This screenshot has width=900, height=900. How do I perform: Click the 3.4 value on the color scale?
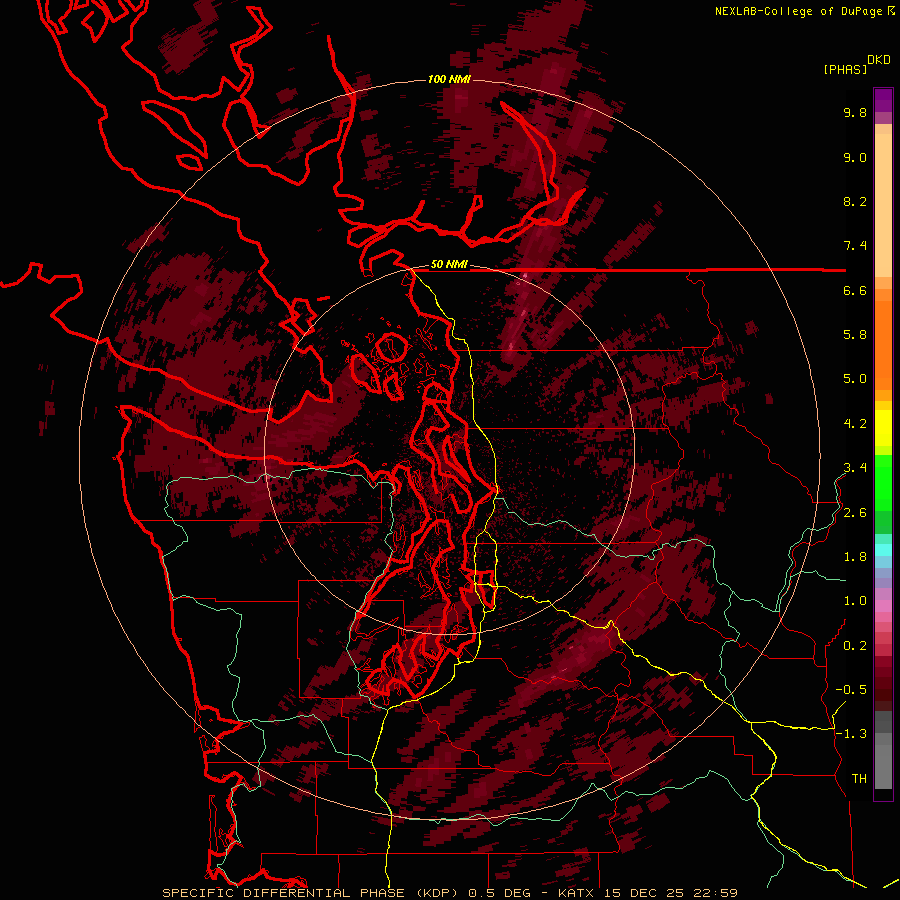click(x=855, y=468)
